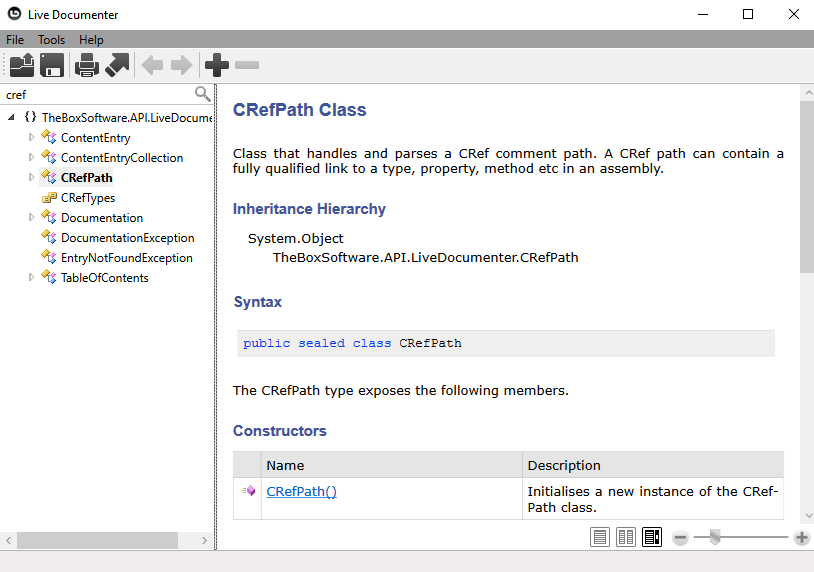Click the CRefPath class icon in tree
The width and height of the screenshot is (814, 572).
tap(49, 177)
